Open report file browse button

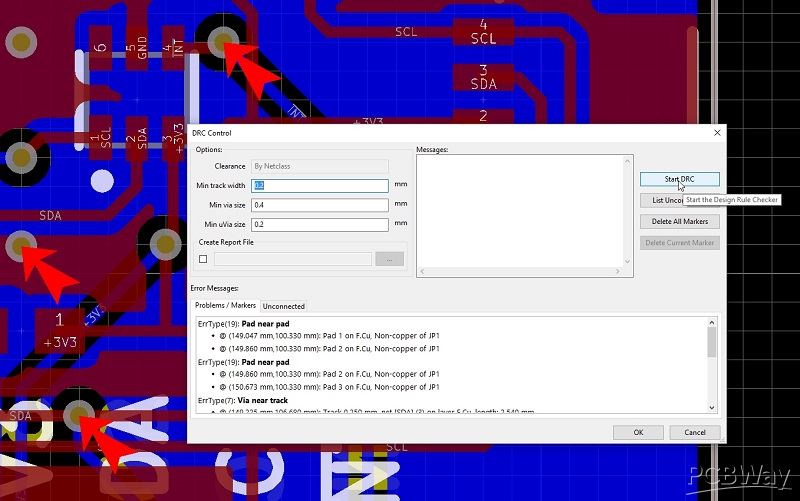pos(389,259)
